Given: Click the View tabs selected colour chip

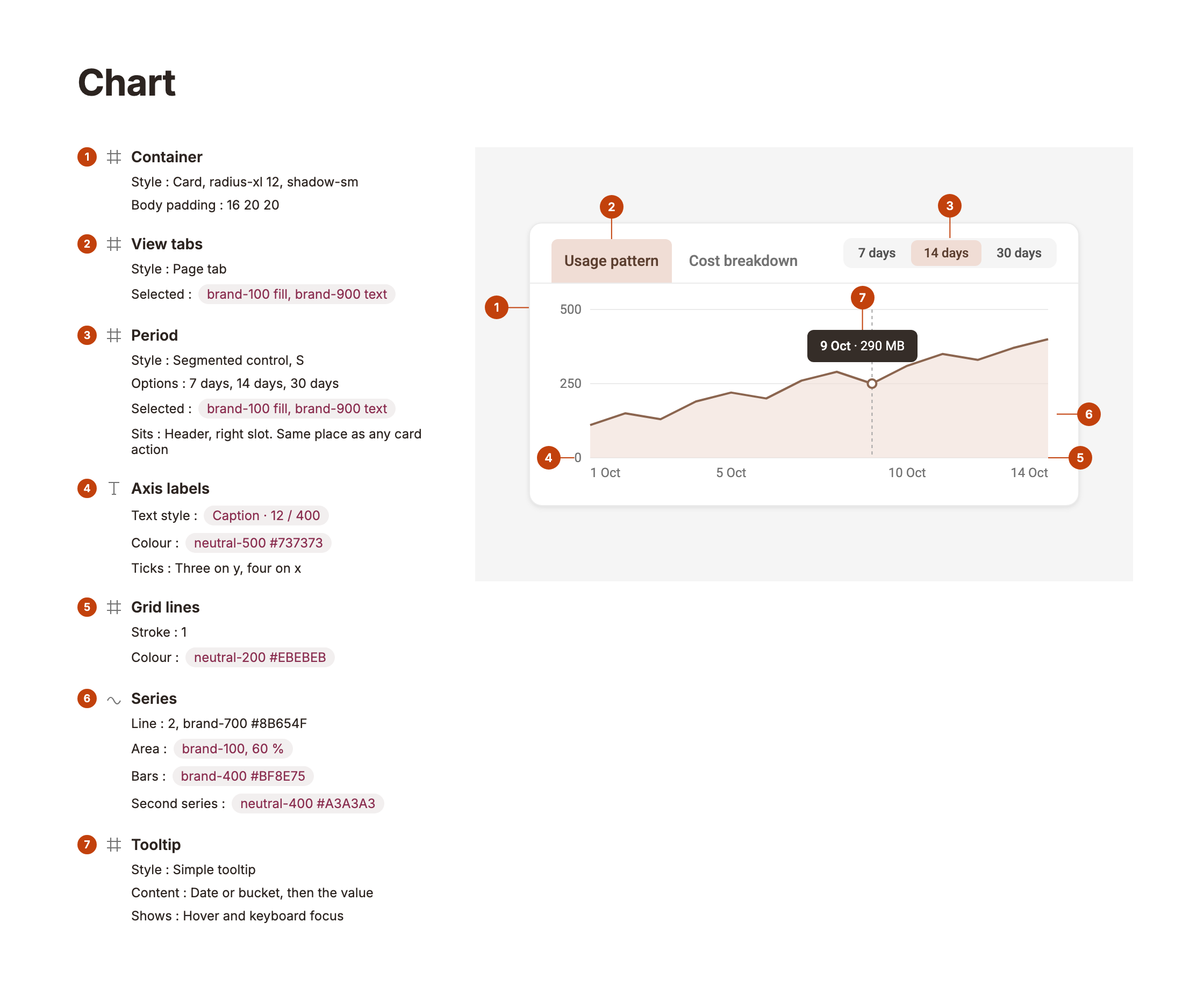Looking at the screenshot, I should click(x=296, y=294).
